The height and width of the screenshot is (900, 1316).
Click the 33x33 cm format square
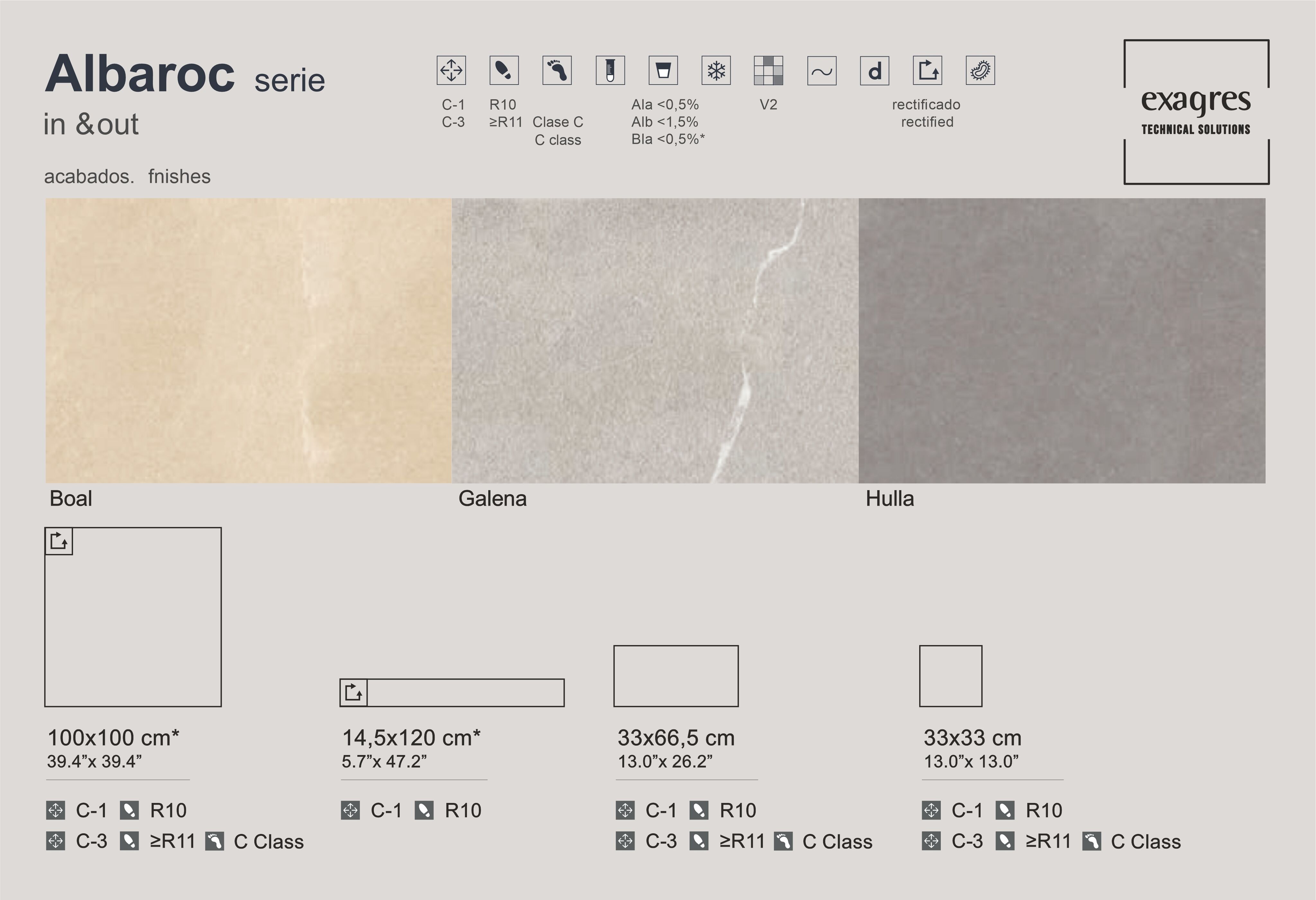pos(950,676)
